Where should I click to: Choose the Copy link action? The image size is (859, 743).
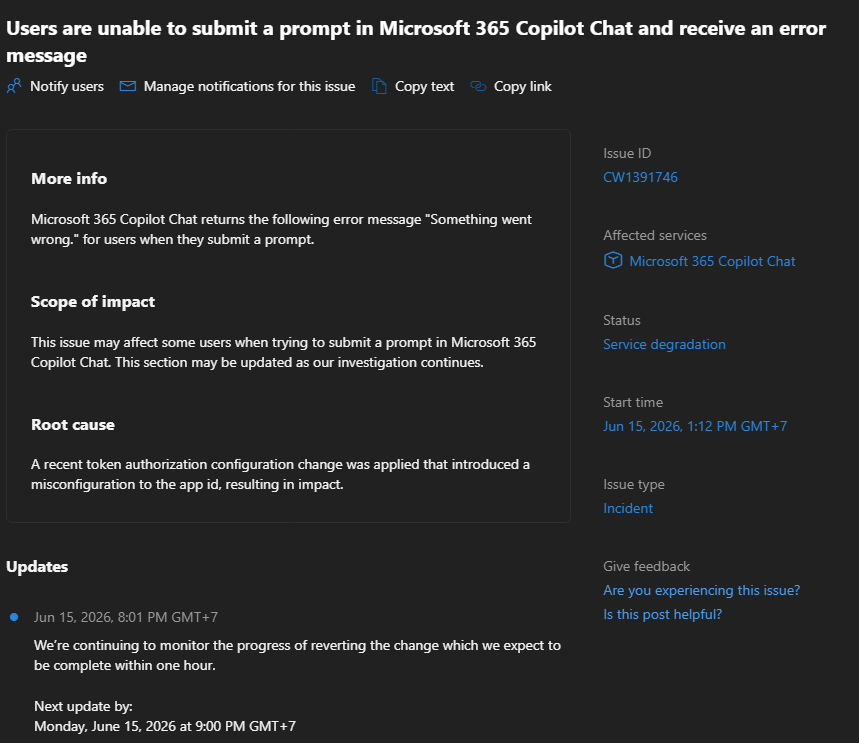tap(511, 86)
